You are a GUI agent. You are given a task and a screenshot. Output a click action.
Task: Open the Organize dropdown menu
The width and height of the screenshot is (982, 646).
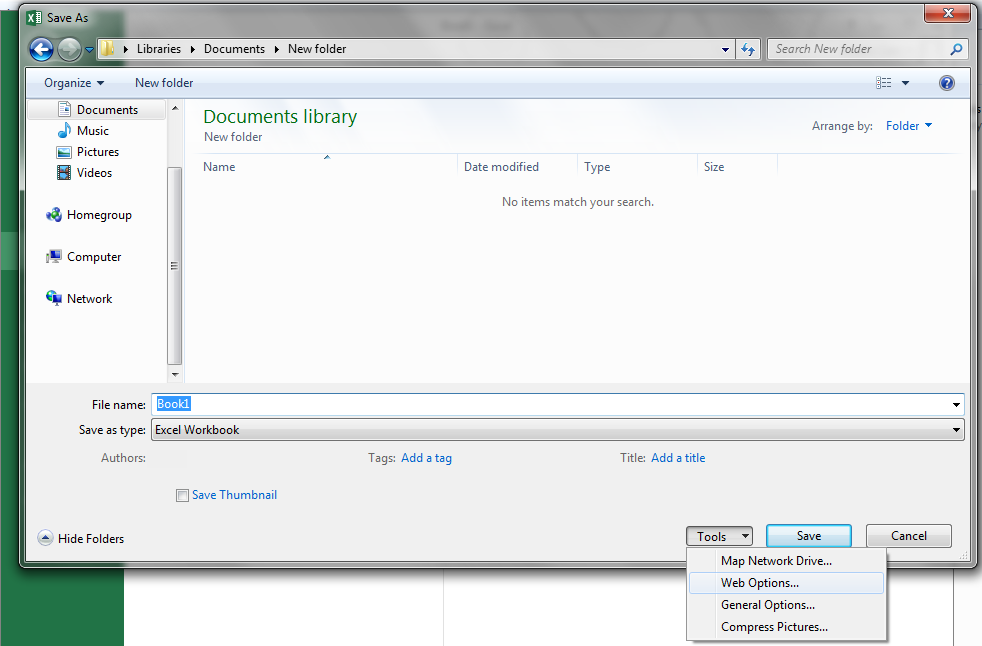click(x=74, y=83)
